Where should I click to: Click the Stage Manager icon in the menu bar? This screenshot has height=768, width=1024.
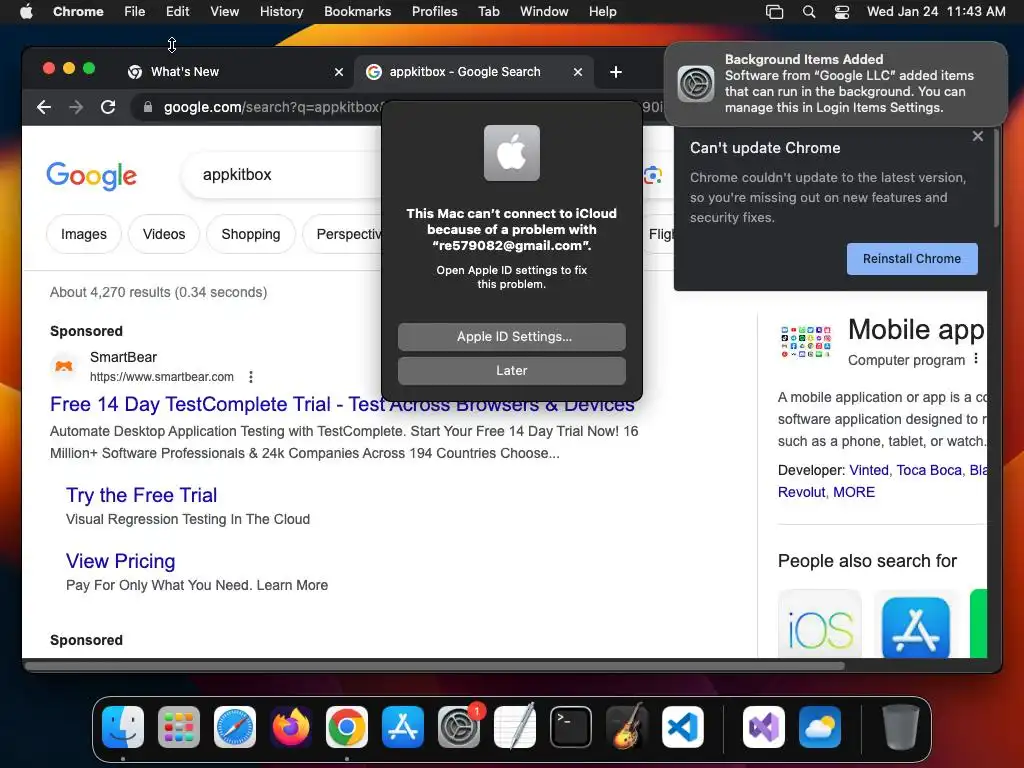[x=775, y=11]
